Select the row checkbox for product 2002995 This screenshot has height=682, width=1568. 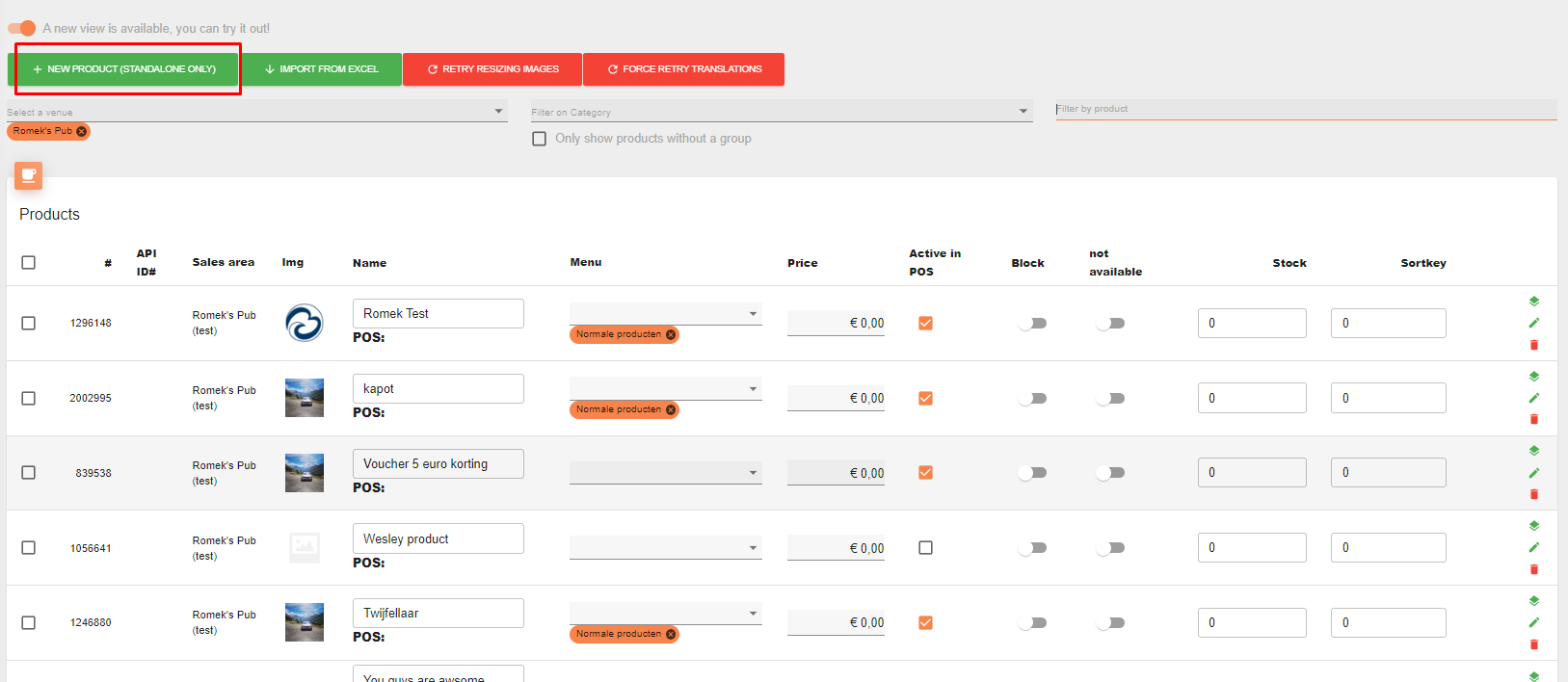[x=29, y=398]
